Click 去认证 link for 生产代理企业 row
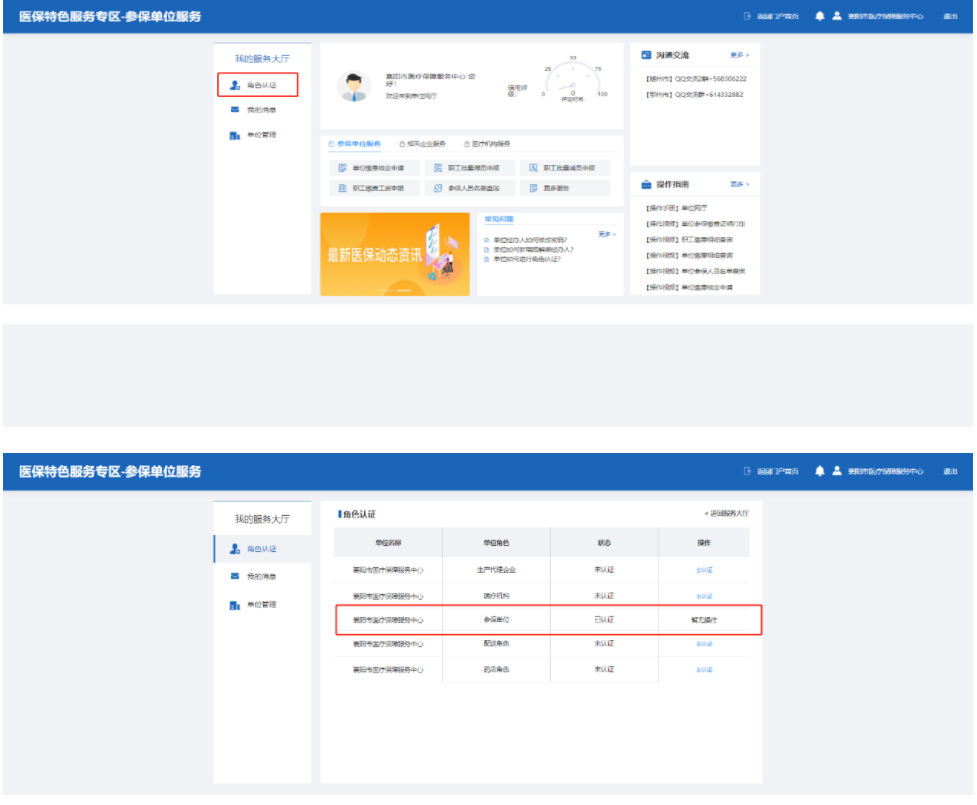The height and width of the screenshot is (805, 977). click(704, 570)
